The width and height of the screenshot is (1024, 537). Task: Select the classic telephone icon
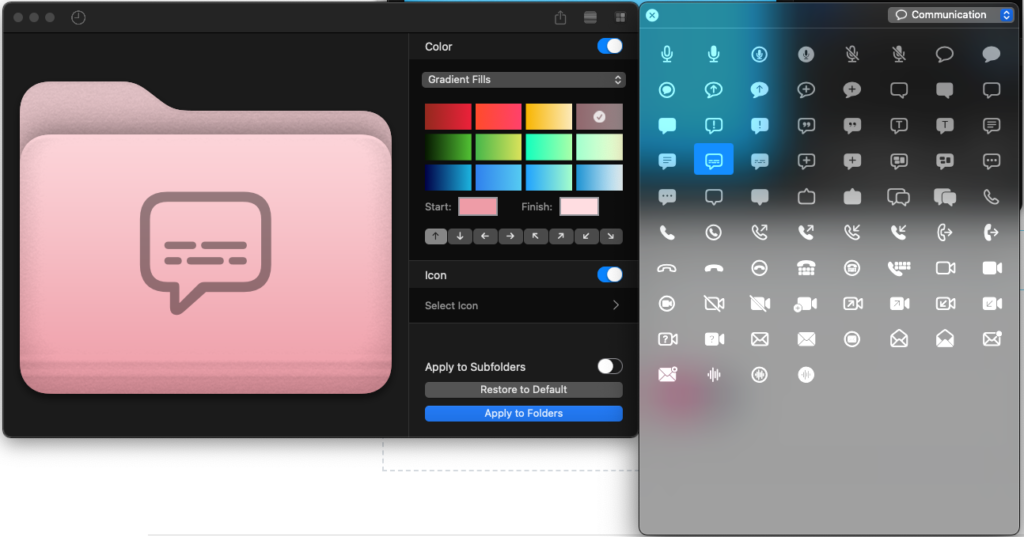806,268
